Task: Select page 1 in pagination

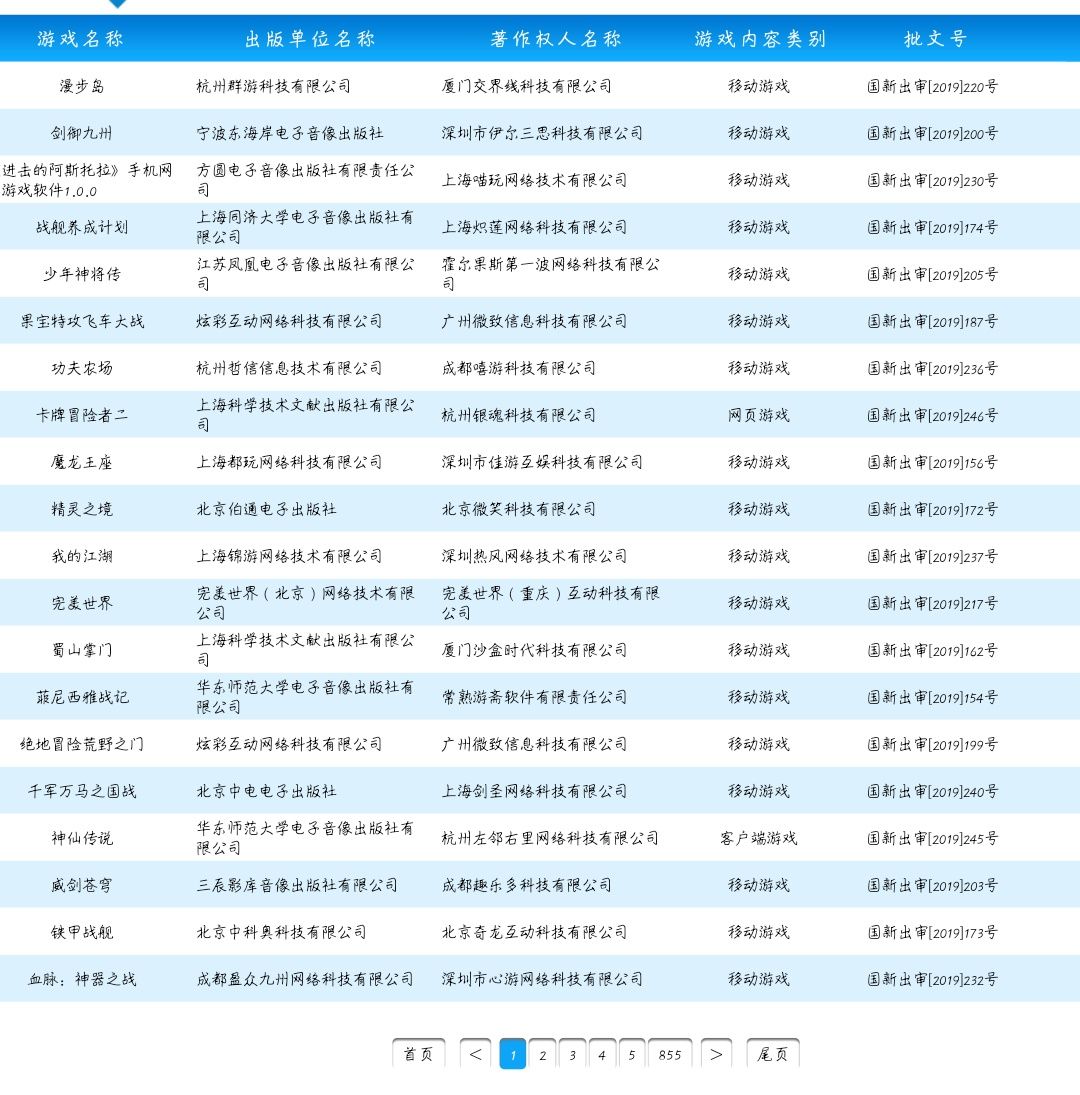Action: point(512,1054)
